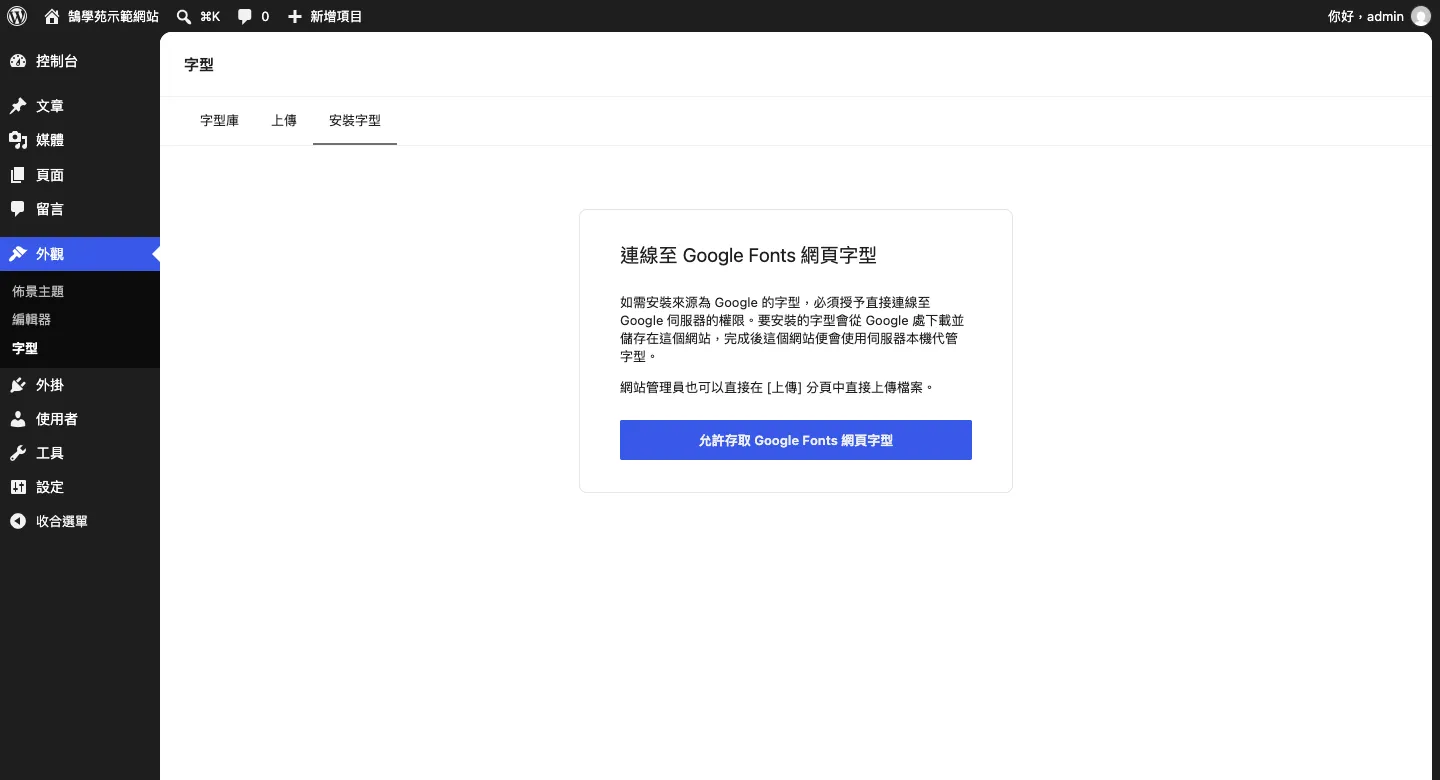Click the 控制台 menu label

[x=57, y=61]
